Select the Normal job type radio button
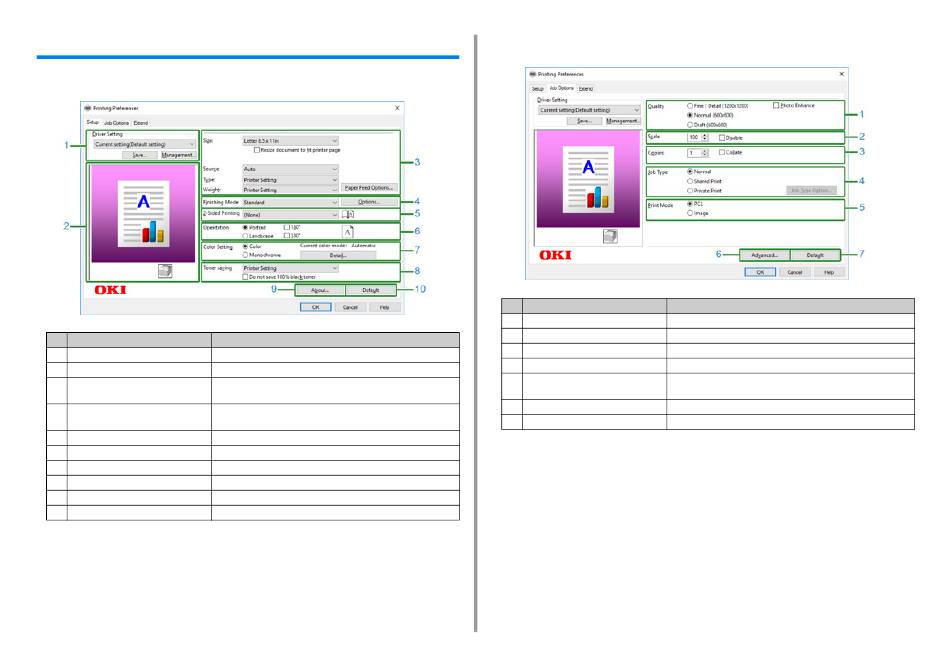 pos(689,171)
